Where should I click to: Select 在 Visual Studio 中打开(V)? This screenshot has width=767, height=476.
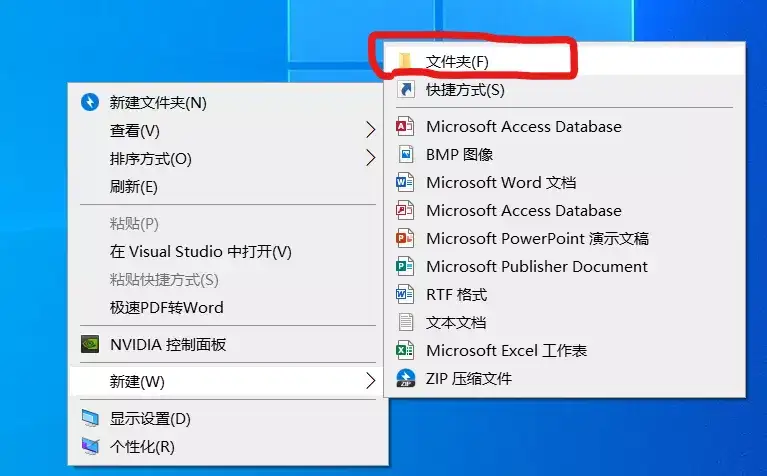[201, 251]
